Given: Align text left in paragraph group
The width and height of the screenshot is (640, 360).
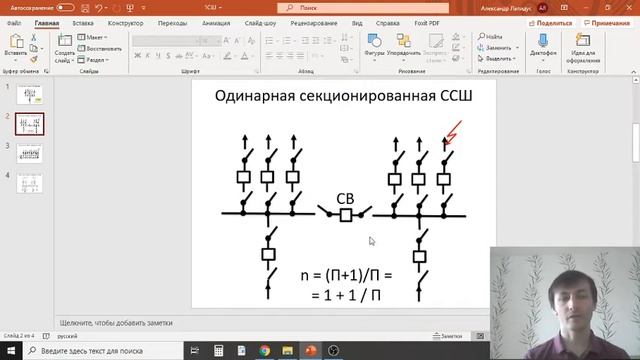Looking at the screenshot, I should tap(269, 56).
